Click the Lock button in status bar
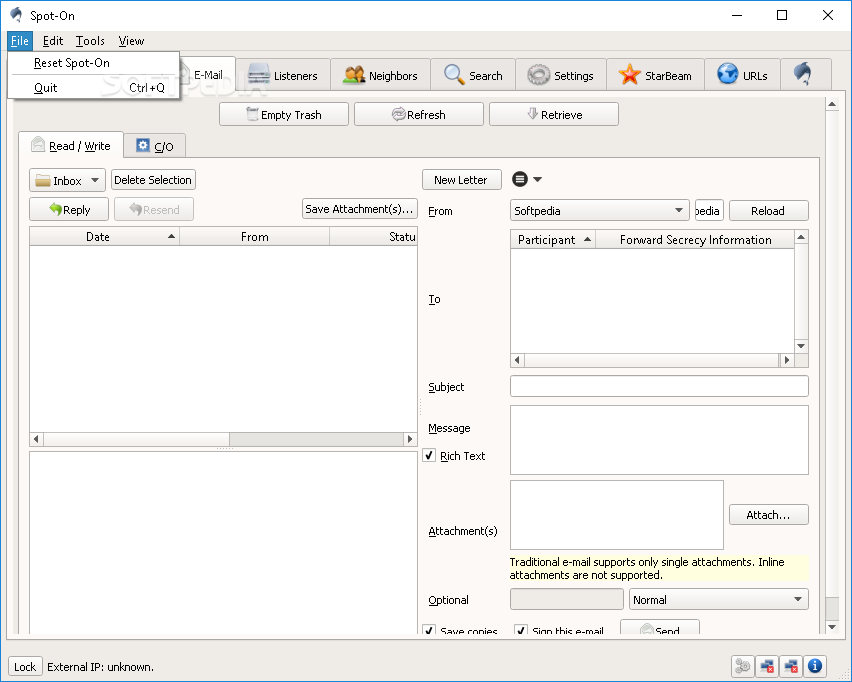 coord(25,666)
